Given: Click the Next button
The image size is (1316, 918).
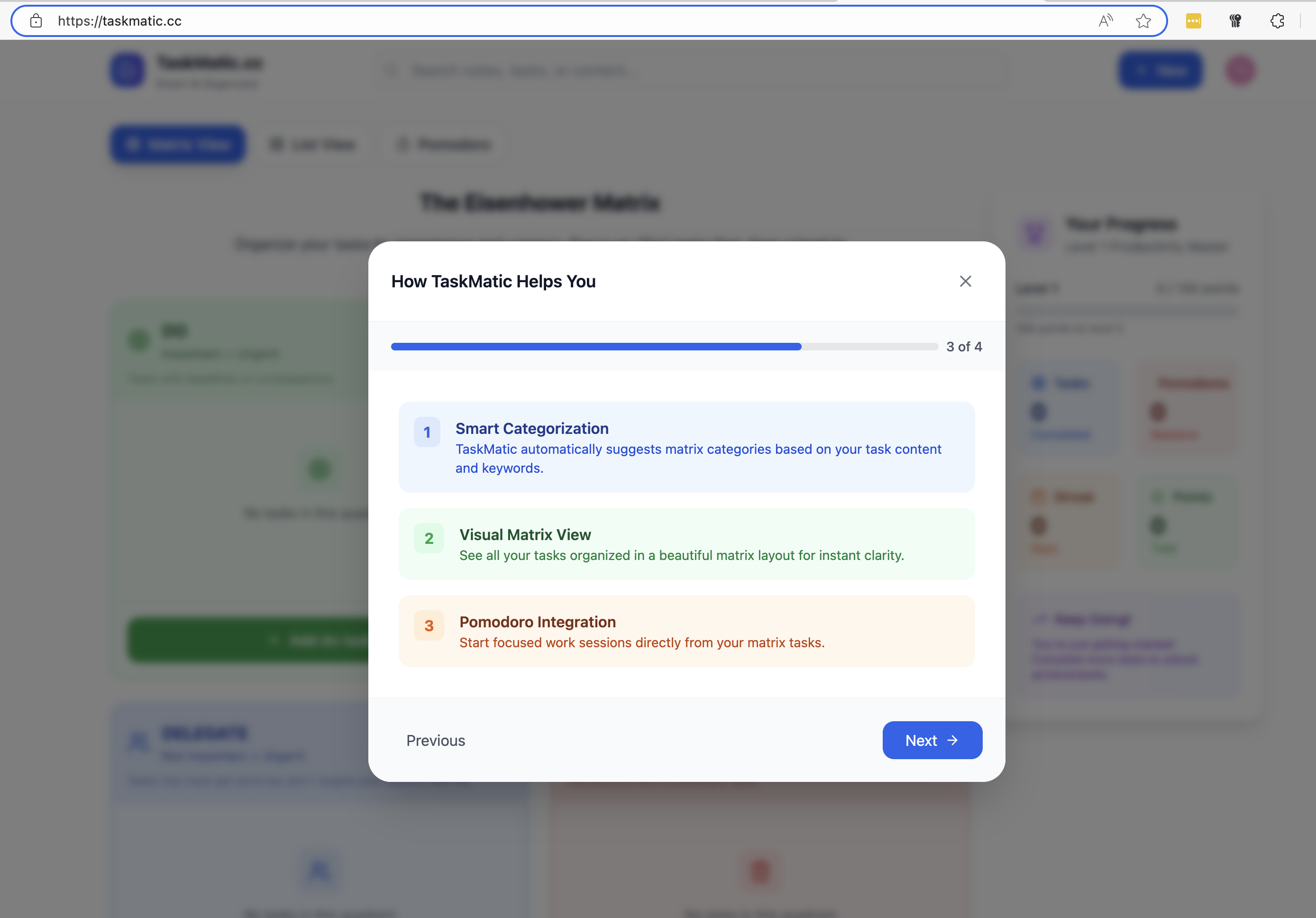Looking at the screenshot, I should point(932,740).
